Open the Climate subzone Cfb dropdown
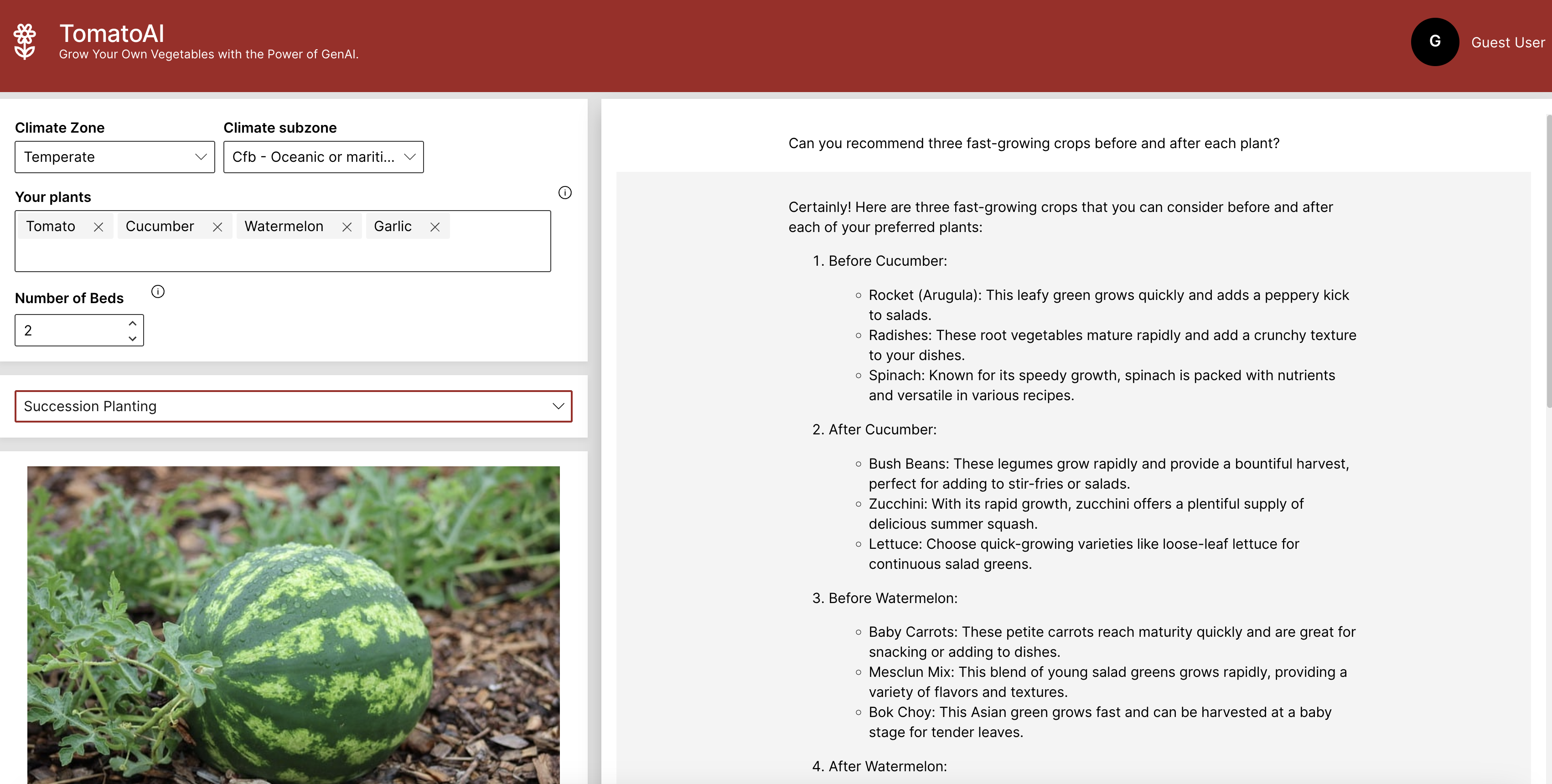Screen dimensions: 1552x784 [324, 157]
